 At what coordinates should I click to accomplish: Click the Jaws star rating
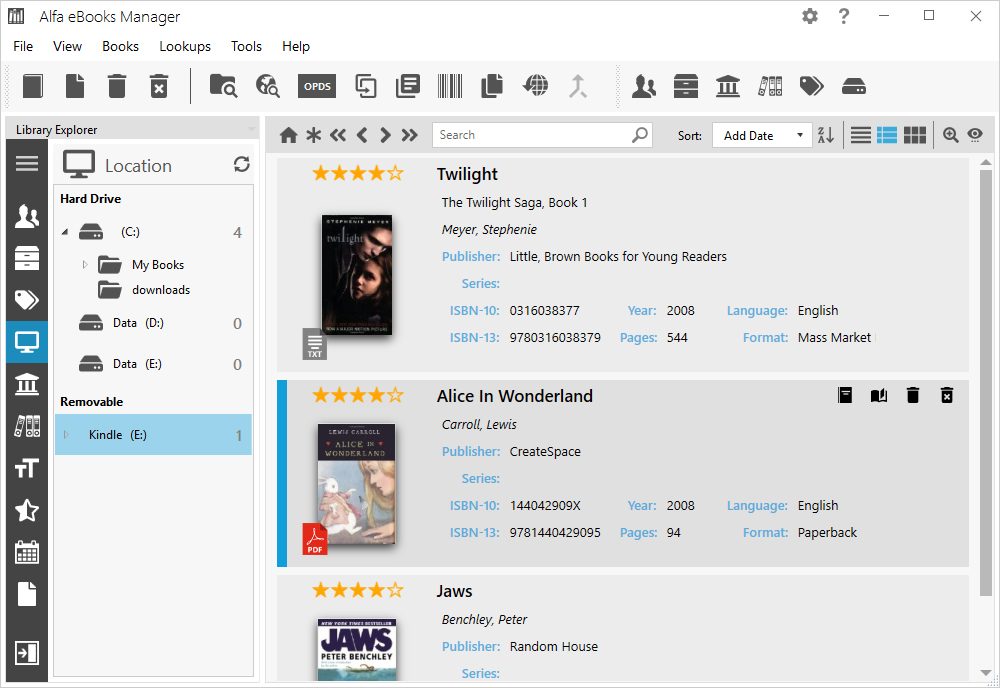tap(358, 590)
